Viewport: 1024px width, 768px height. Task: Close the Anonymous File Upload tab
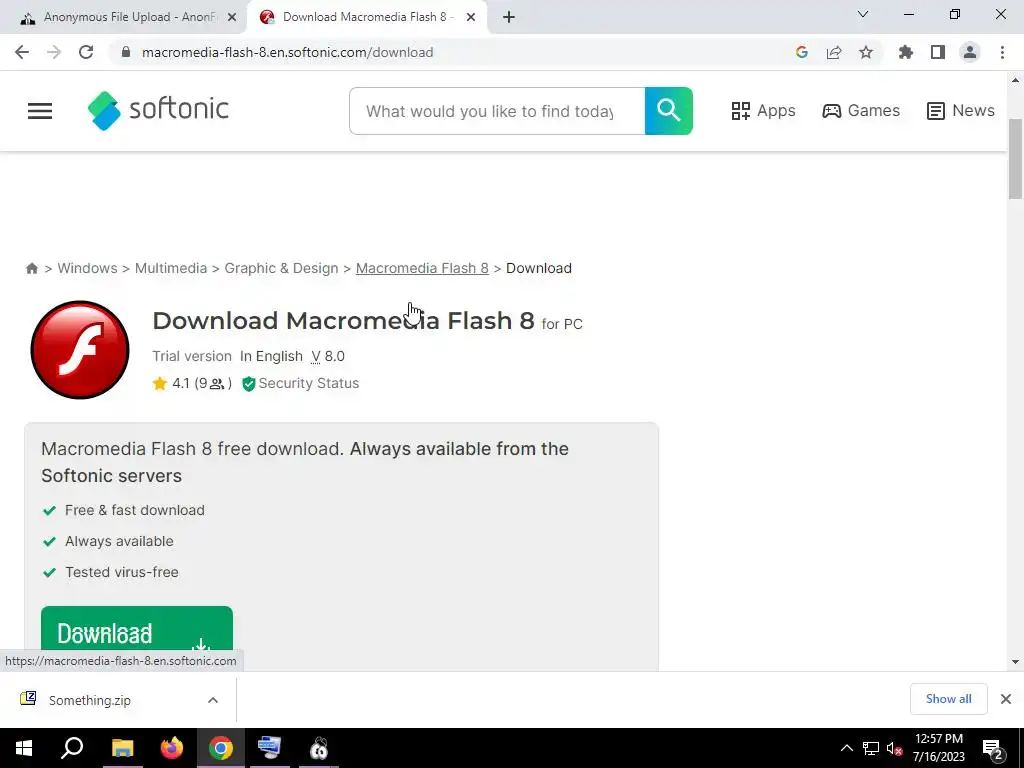click(232, 18)
